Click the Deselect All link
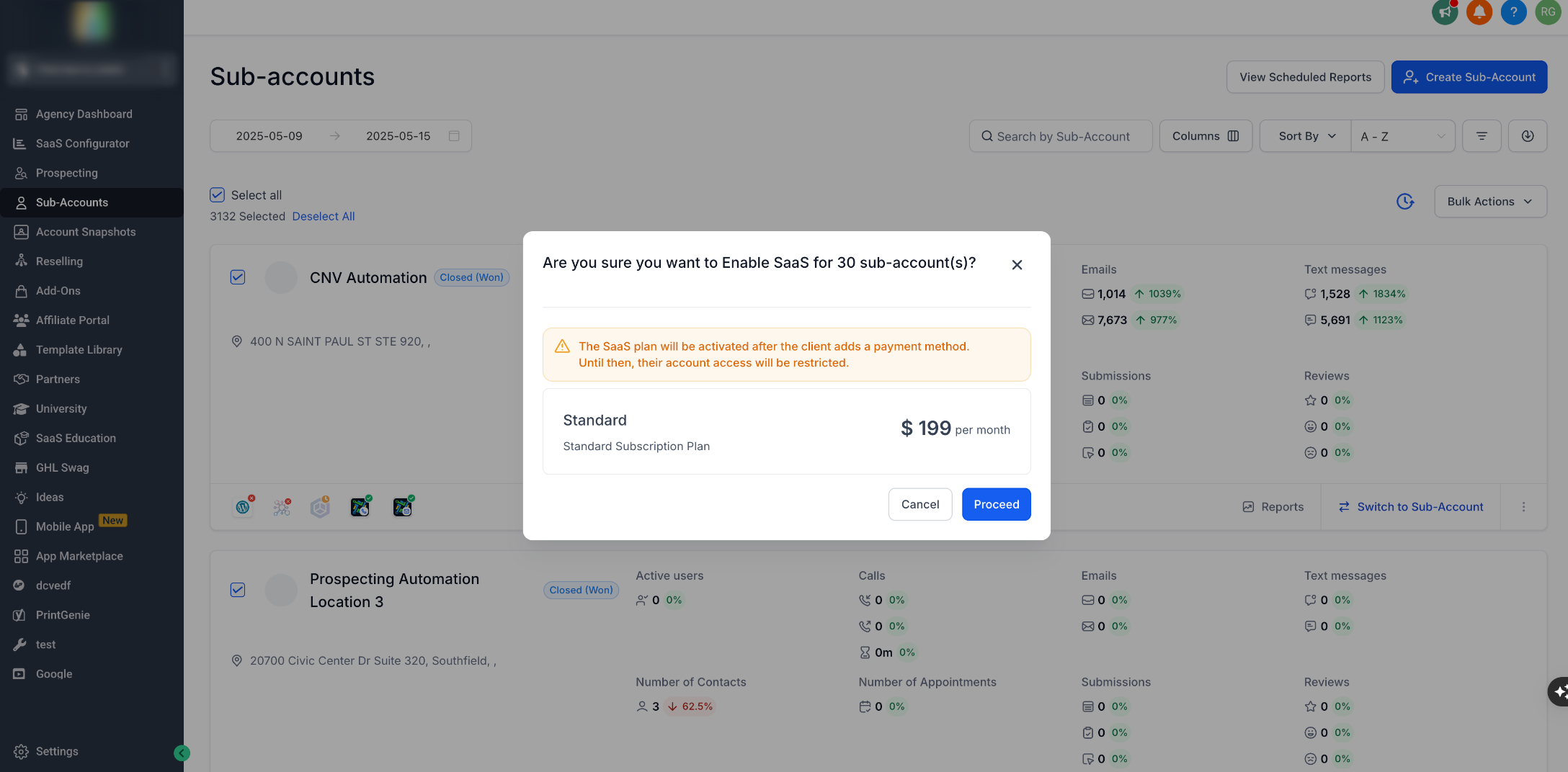This screenshot has height=772, width=1568. (324, 216)
